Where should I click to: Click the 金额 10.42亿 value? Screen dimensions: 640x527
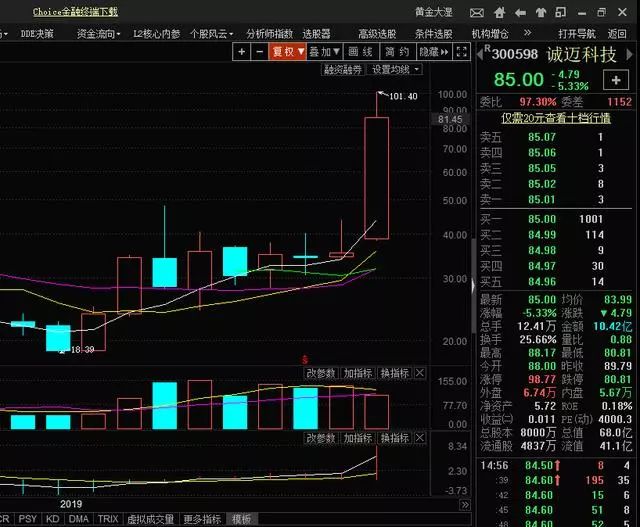tap(613, 326)
